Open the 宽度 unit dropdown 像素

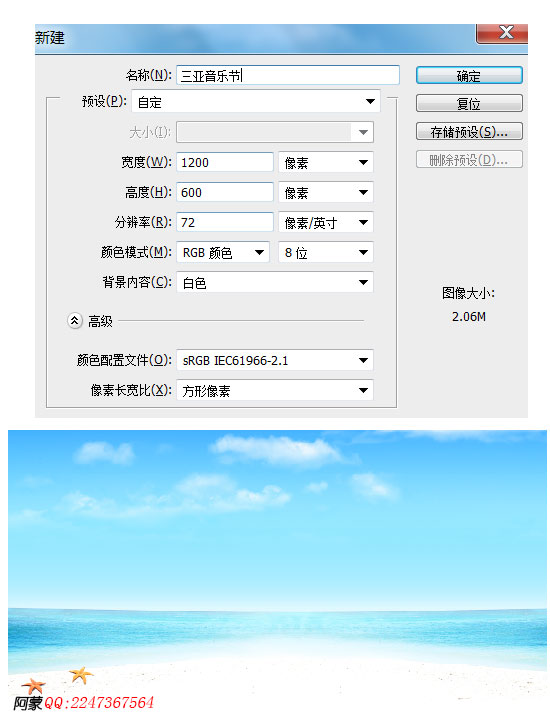point(326,163)
